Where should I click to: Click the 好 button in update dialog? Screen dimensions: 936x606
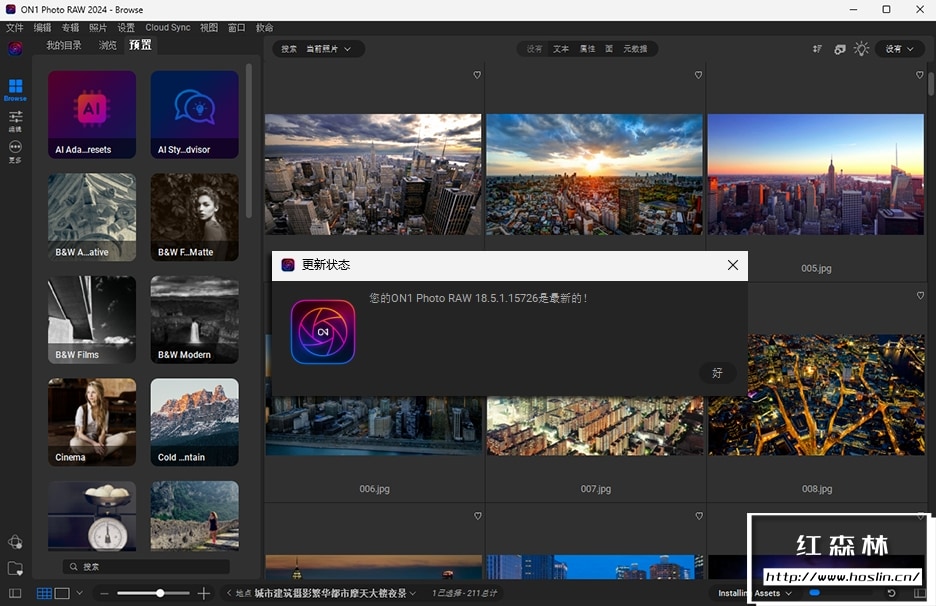[x=717, y=373]
